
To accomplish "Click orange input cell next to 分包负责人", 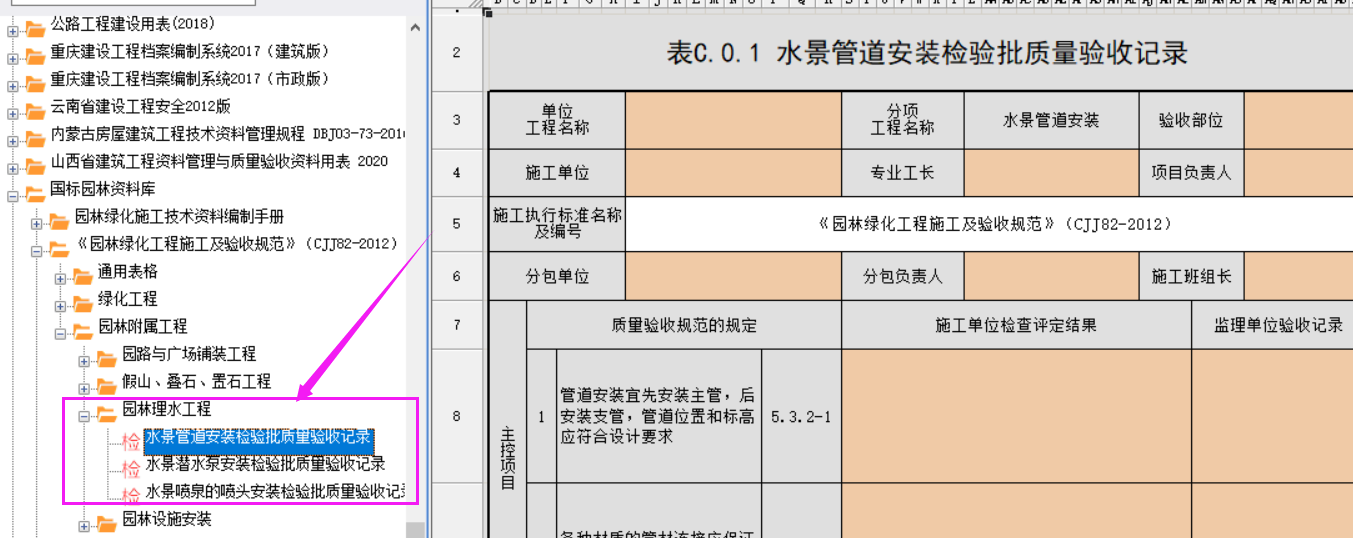I will click(x=1051, y=276).
